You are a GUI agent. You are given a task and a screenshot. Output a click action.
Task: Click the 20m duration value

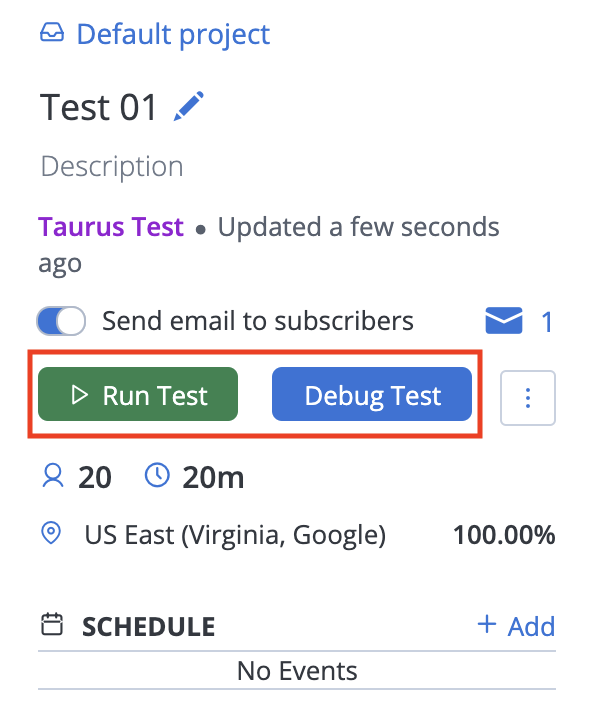[213, 477]
